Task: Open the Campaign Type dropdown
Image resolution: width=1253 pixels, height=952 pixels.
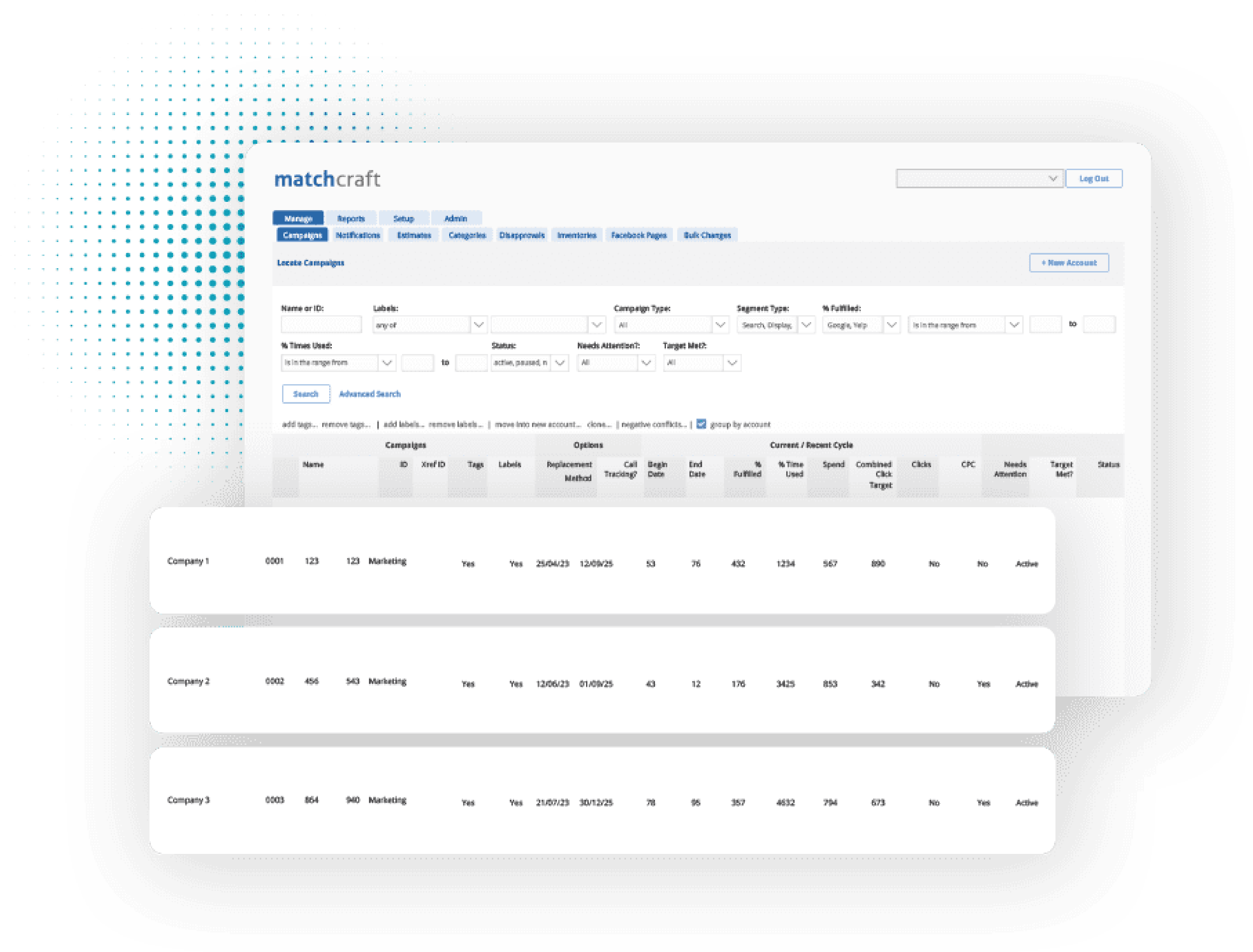Action: [671, 325]
